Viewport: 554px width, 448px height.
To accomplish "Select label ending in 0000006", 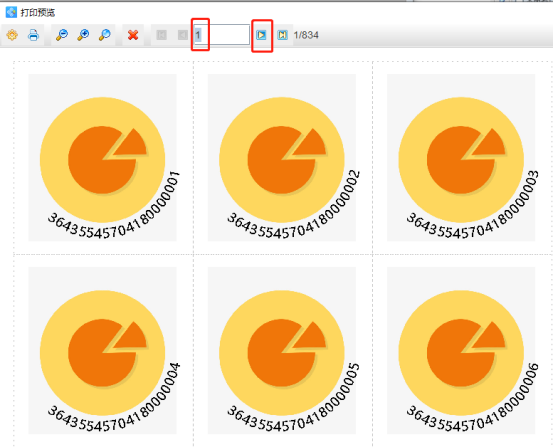I will (x=461, y=350).
